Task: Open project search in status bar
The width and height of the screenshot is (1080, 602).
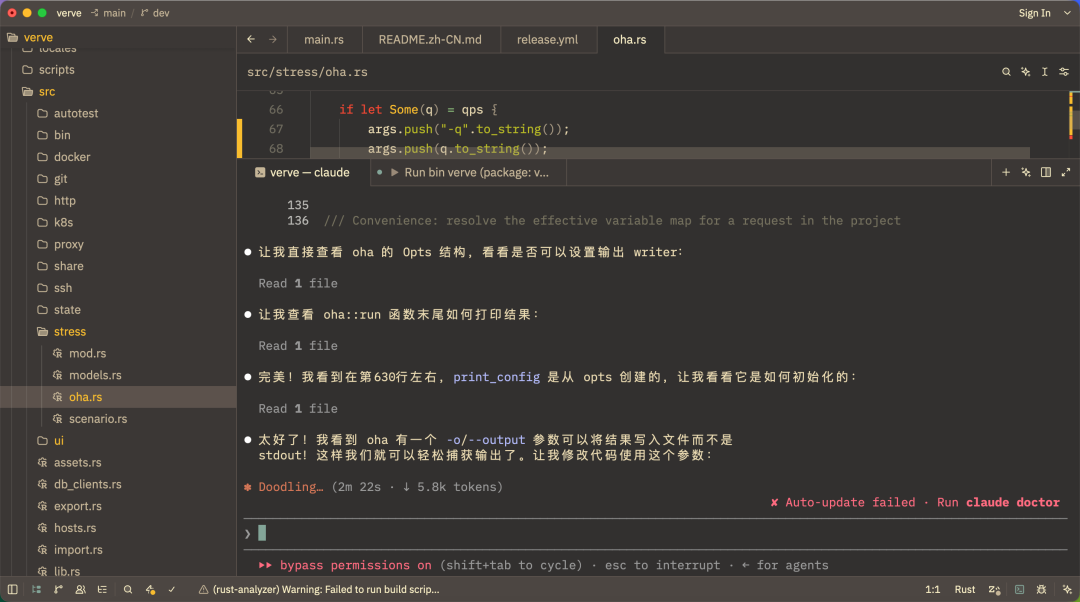Action: (x=127, y=590)
